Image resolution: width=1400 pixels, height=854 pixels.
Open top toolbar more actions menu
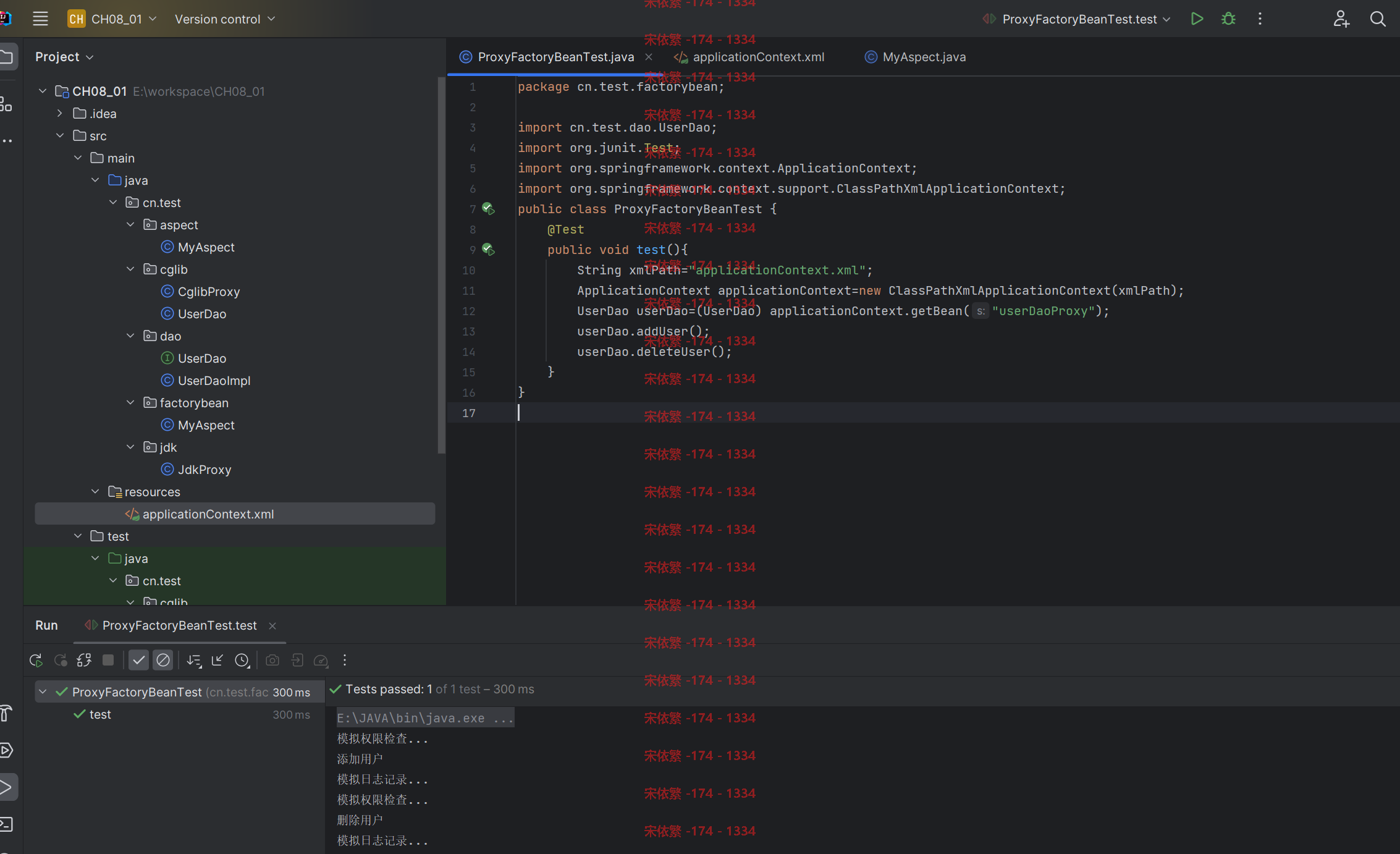click(x=1260, y=19)
